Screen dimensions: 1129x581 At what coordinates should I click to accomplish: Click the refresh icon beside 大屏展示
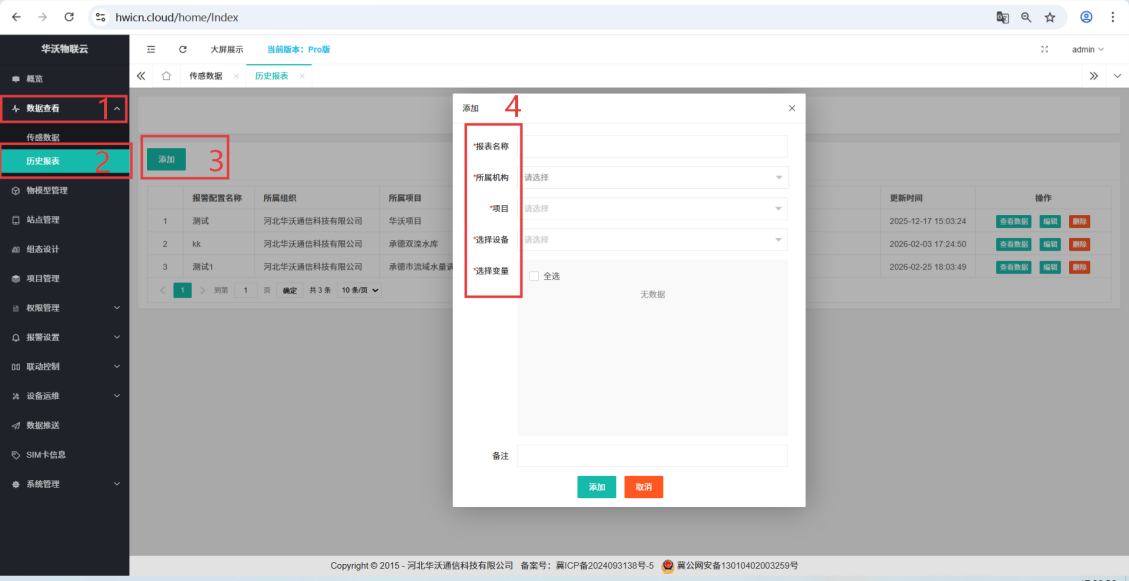(x=182, y=49)
